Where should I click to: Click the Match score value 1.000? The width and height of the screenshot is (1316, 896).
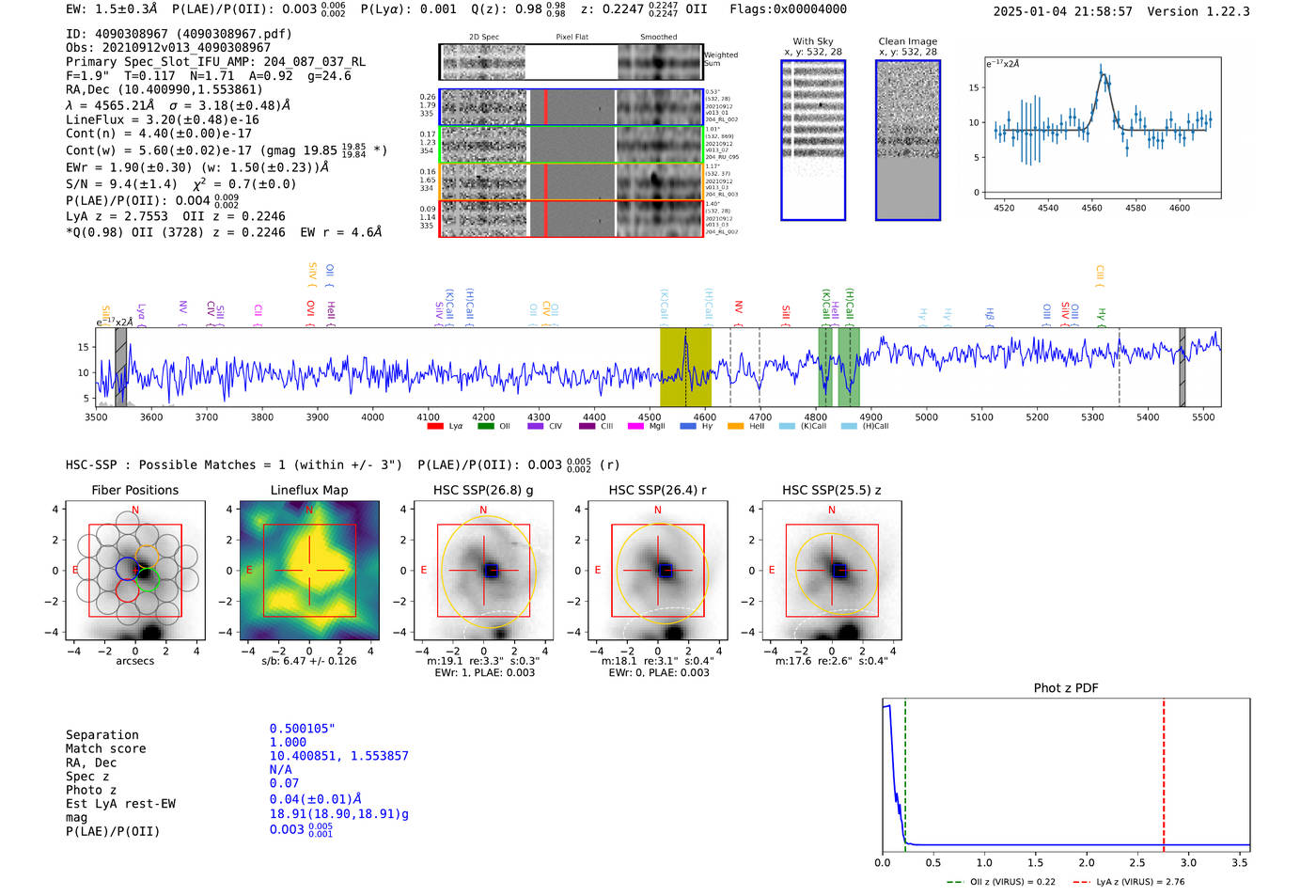click(288, 742)
